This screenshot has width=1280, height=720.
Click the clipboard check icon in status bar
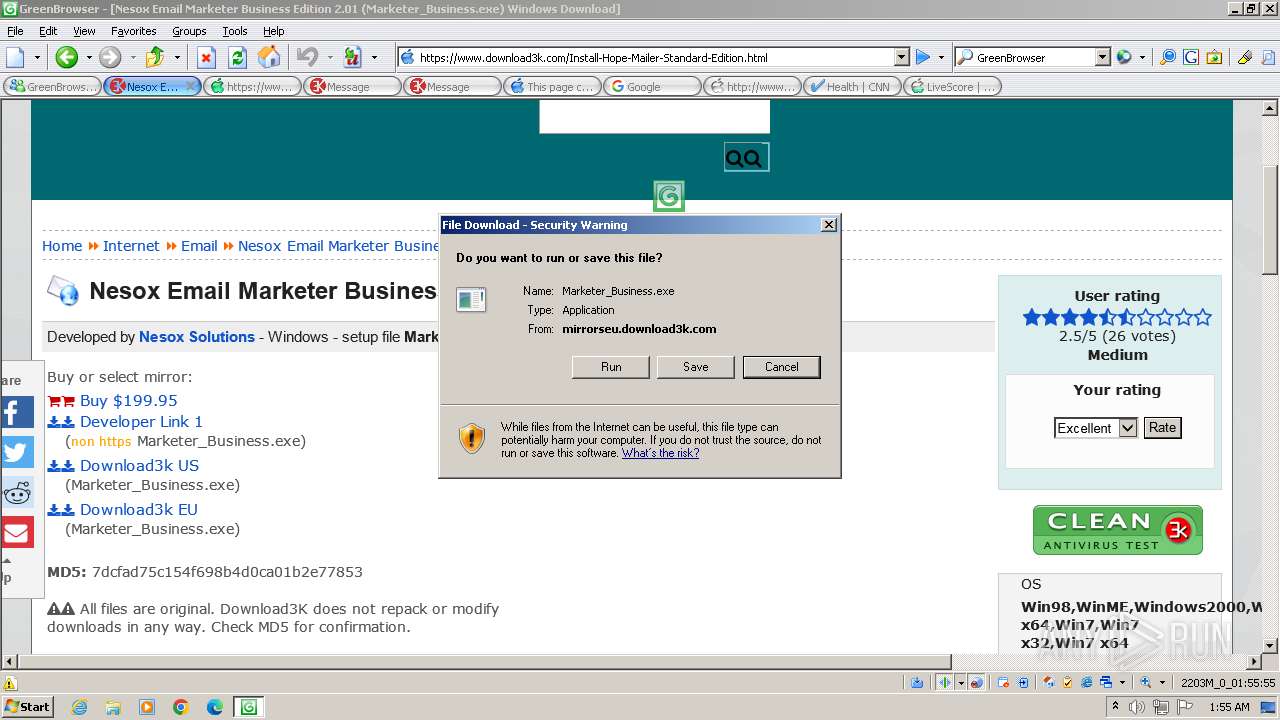1067,683
